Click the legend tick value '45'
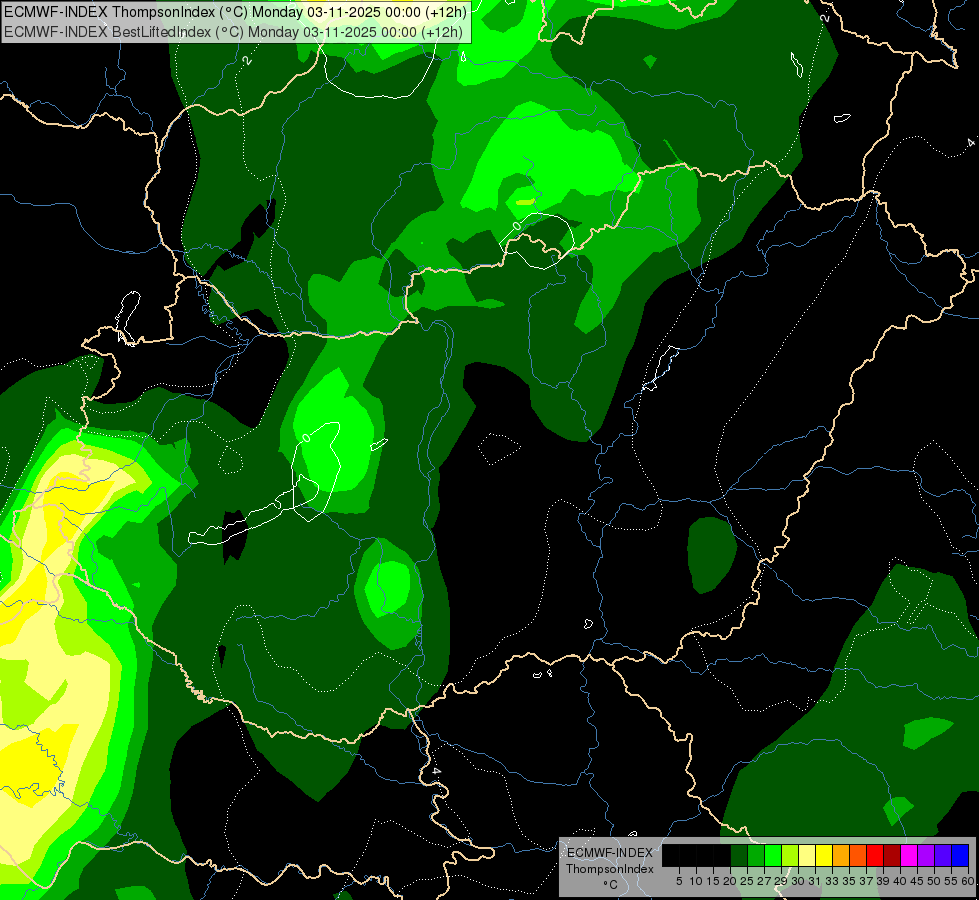The width and height of the screenshot is (979, 900). tap(918, 881)
